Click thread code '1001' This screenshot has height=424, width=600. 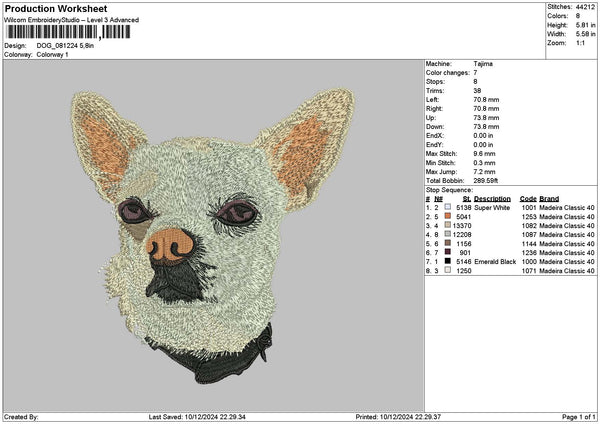point(529,208)
